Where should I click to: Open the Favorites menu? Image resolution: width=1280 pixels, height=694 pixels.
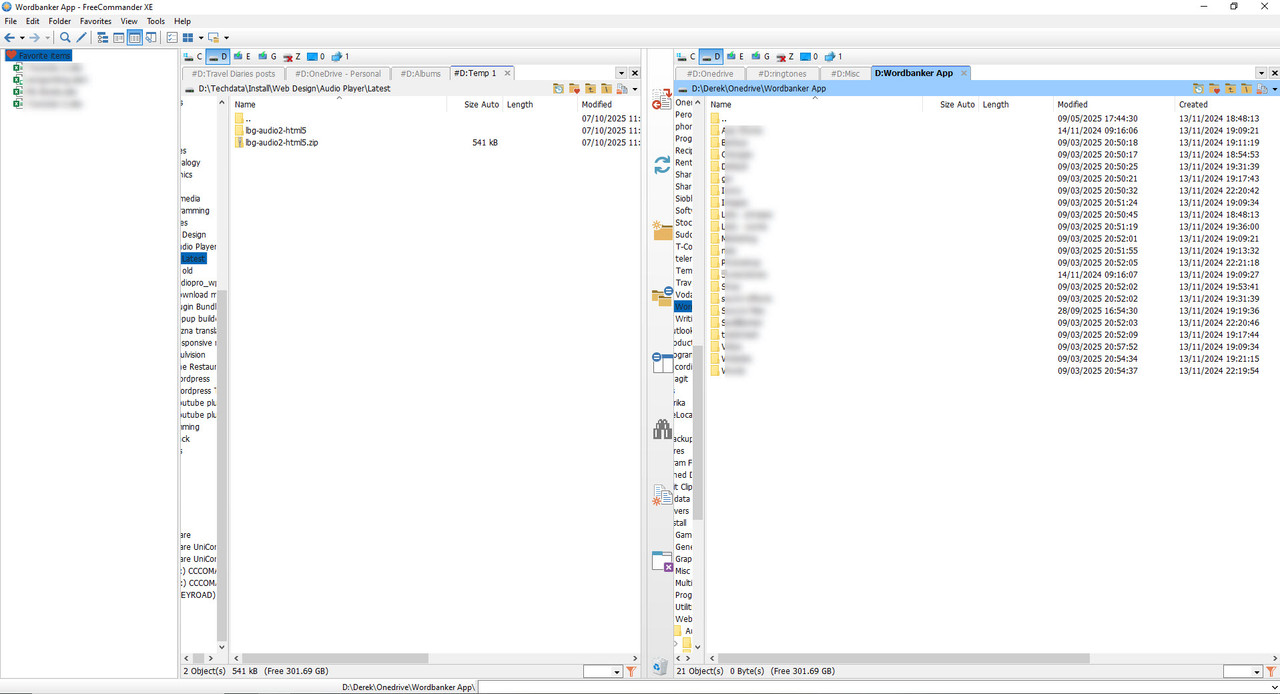pyautogui.click(x=96, y=21)
